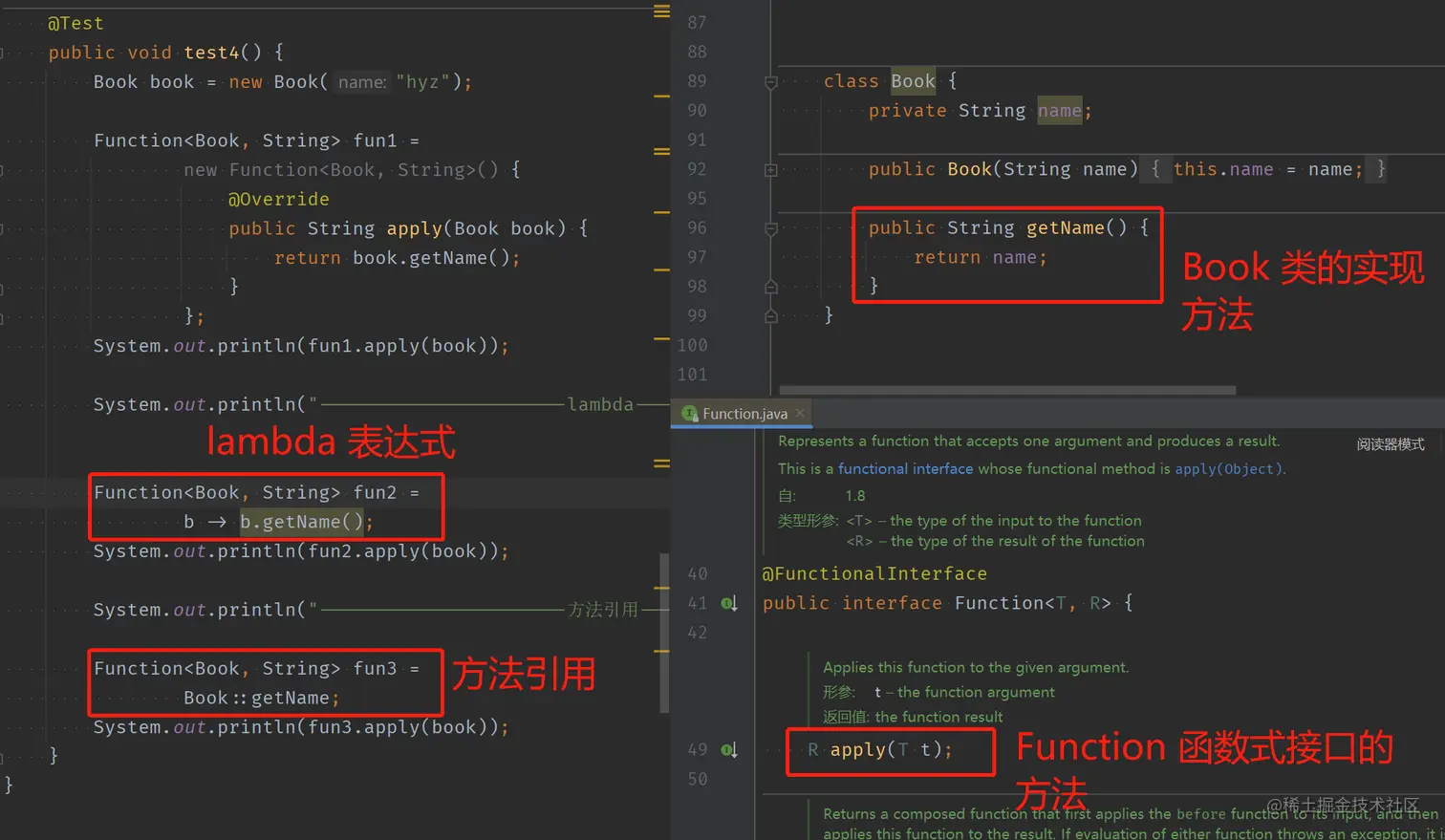The image size is (1445, 840).
Task: Click line number 92 in the gutter
Action: (x=697, y=169)
